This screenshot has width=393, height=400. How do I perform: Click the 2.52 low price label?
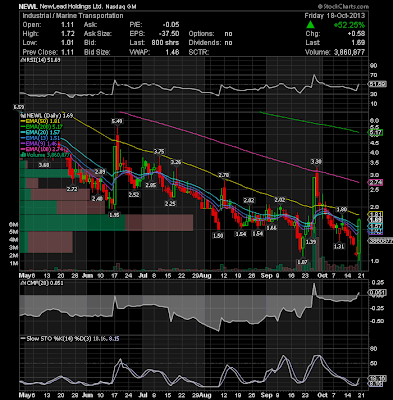[134, 195]
